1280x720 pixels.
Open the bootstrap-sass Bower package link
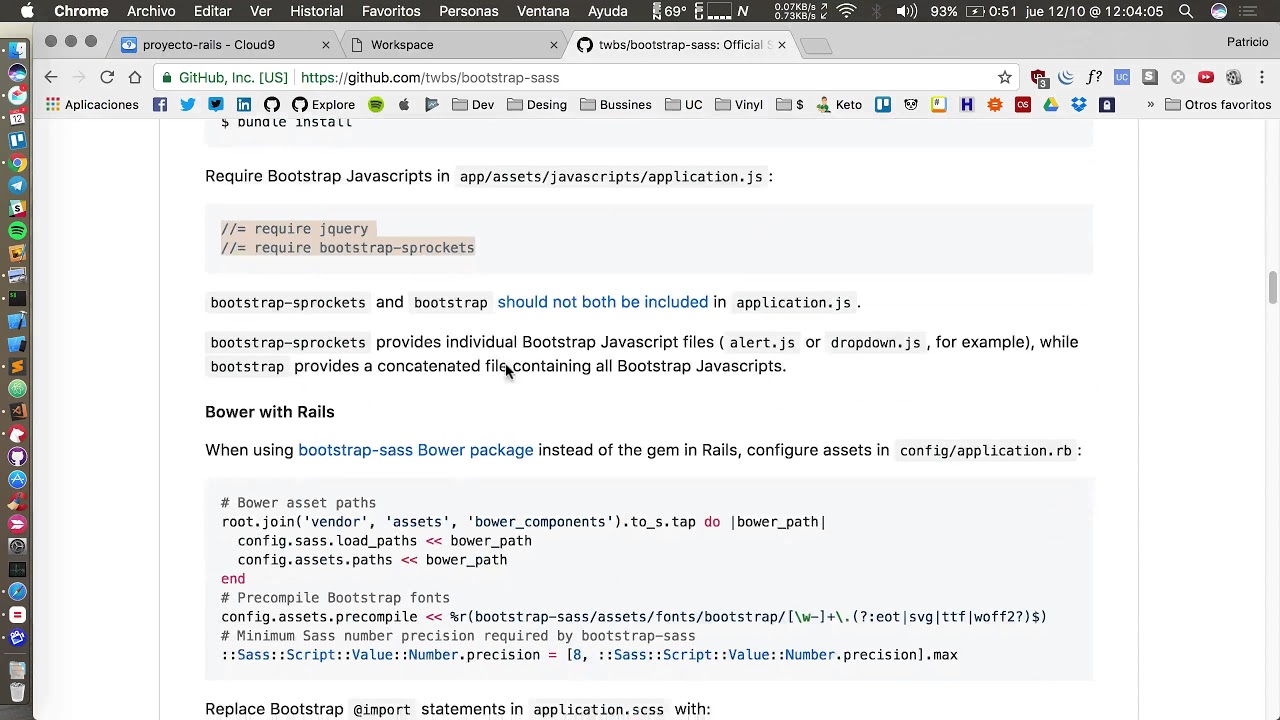416,450
